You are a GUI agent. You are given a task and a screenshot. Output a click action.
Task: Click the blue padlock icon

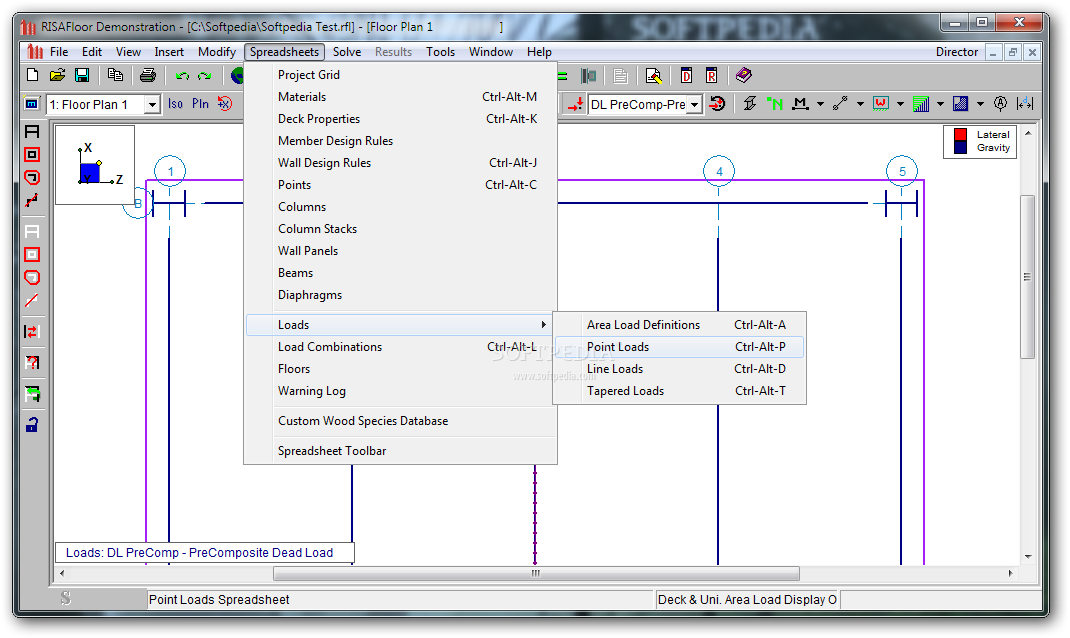click(32, 424)
